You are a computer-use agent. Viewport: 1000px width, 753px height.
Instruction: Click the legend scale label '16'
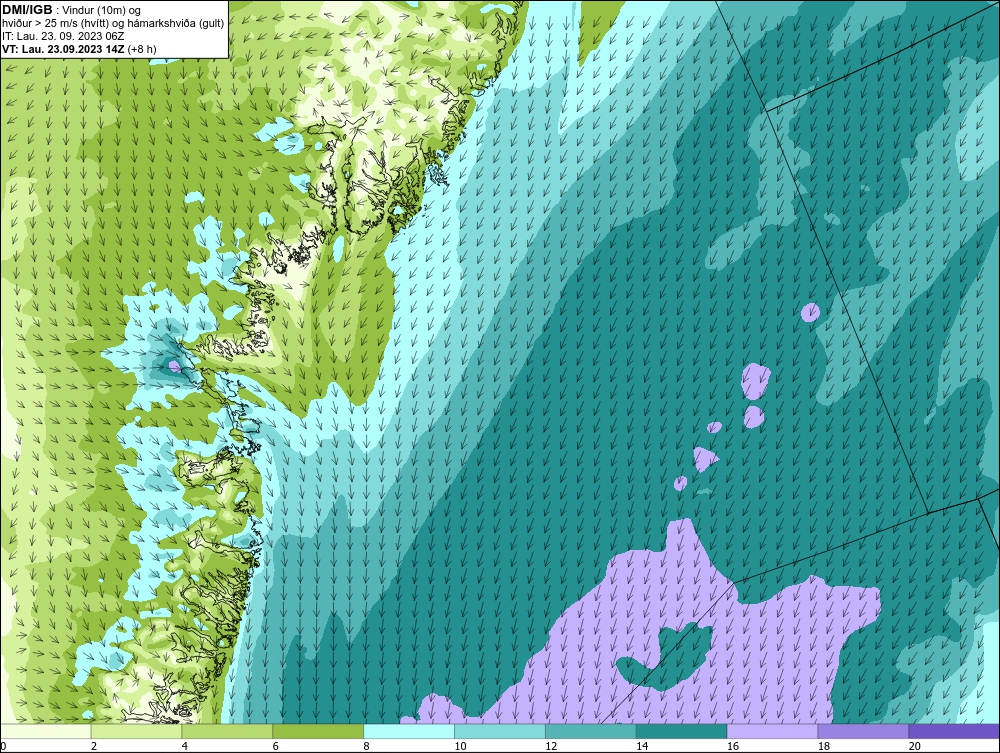click(733, 746)
